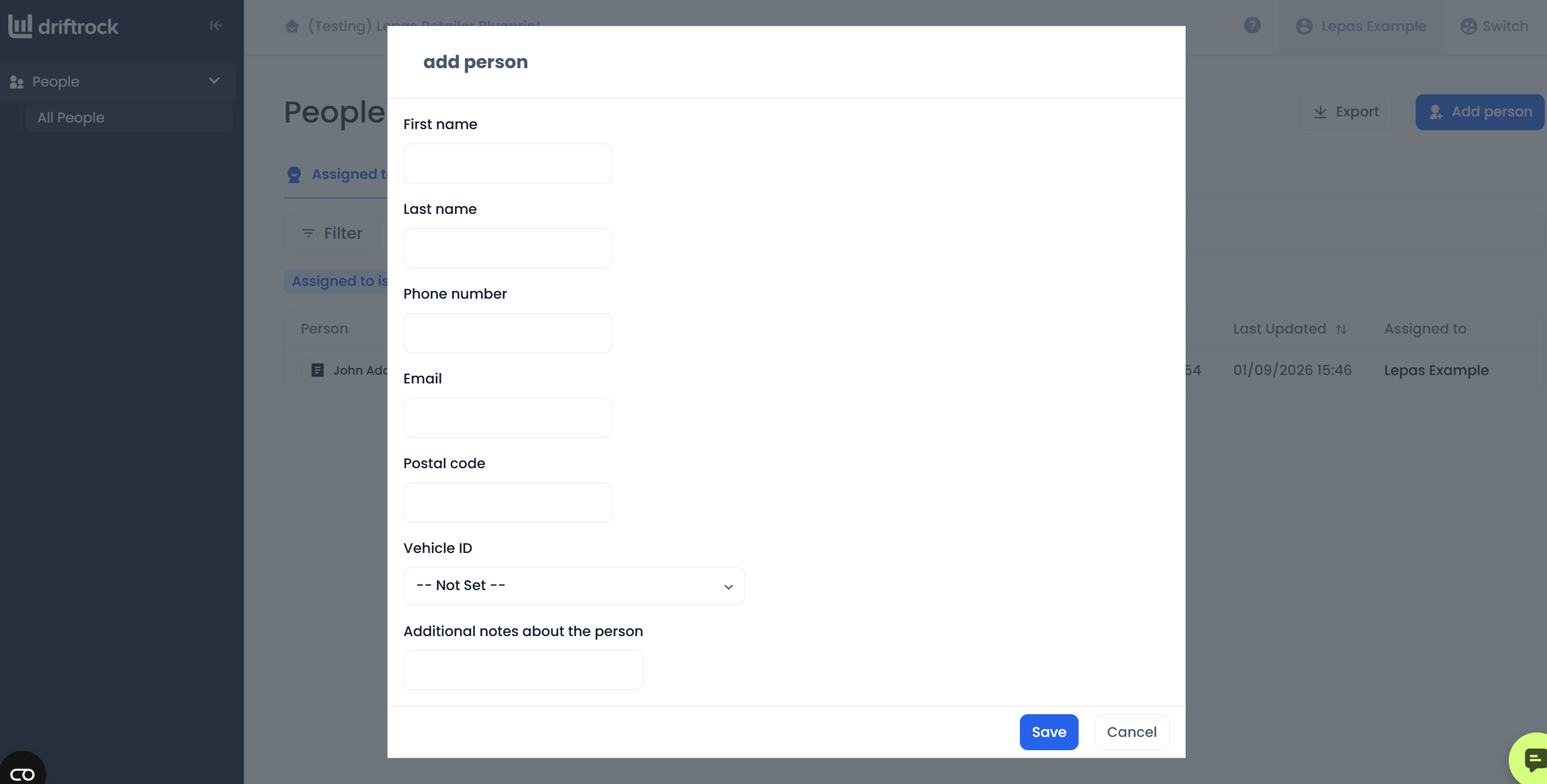Click the cookie consent icon at bottom left
Viewport: 1547px width, 784px height.
point(22,771)
